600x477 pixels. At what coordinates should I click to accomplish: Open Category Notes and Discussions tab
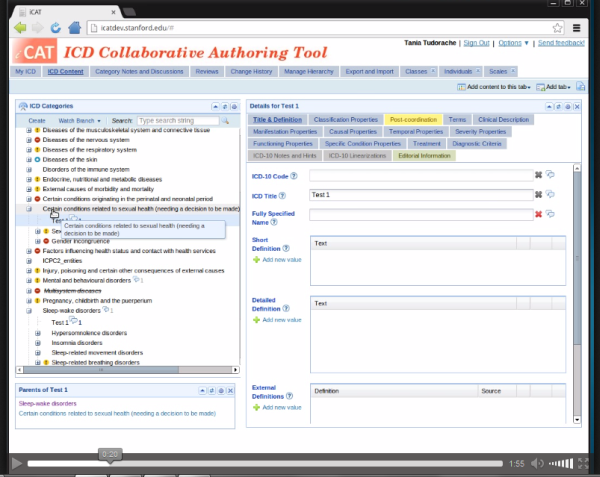(139, 72)
